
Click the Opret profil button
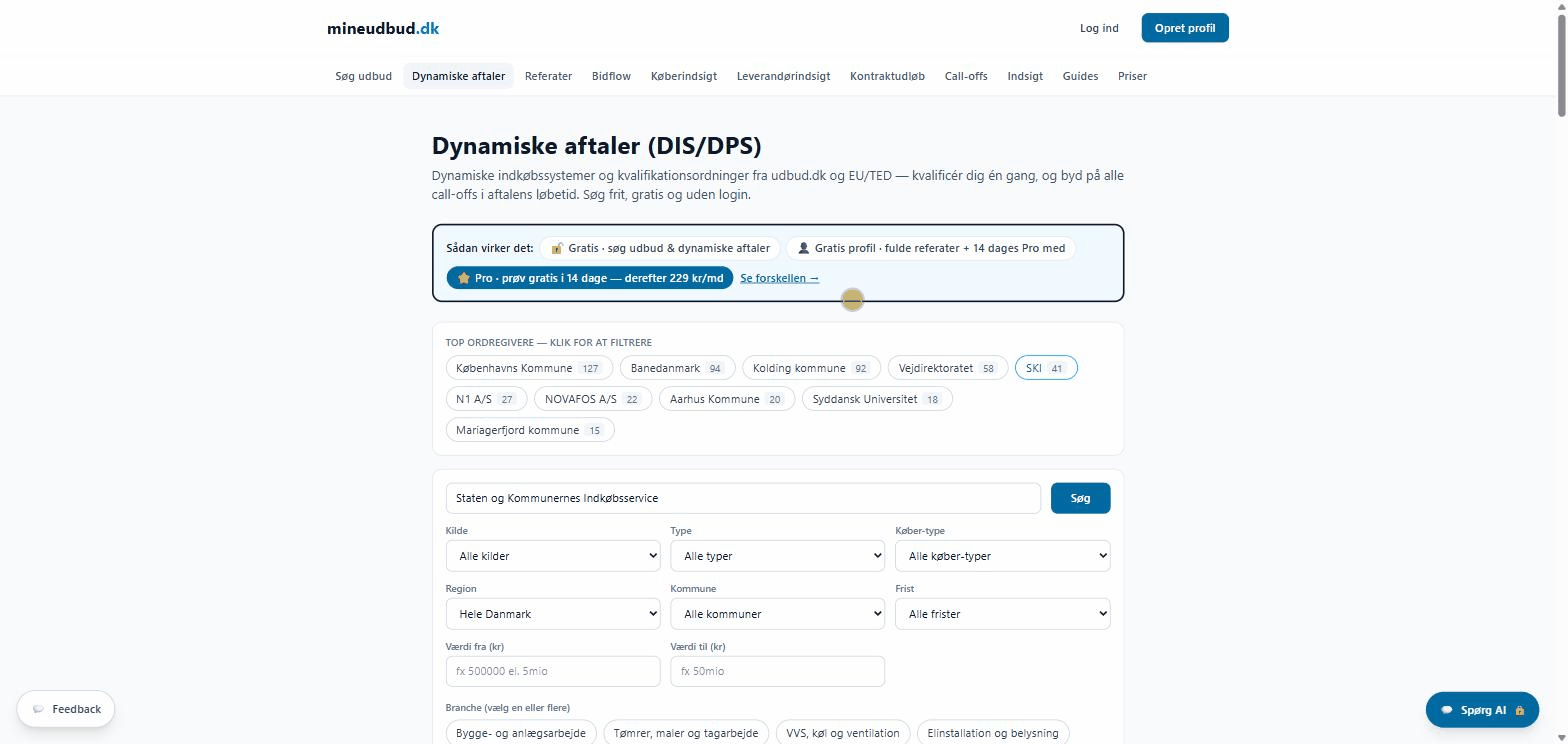point(1185,28)
